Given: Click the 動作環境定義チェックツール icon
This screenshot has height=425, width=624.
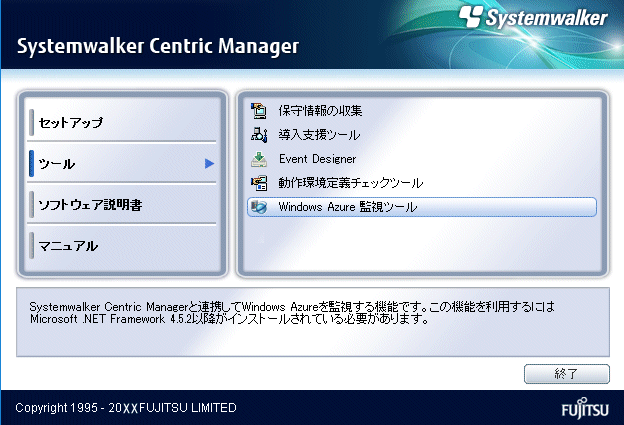Looking at the screenshot, I should (x=259, y=183).
